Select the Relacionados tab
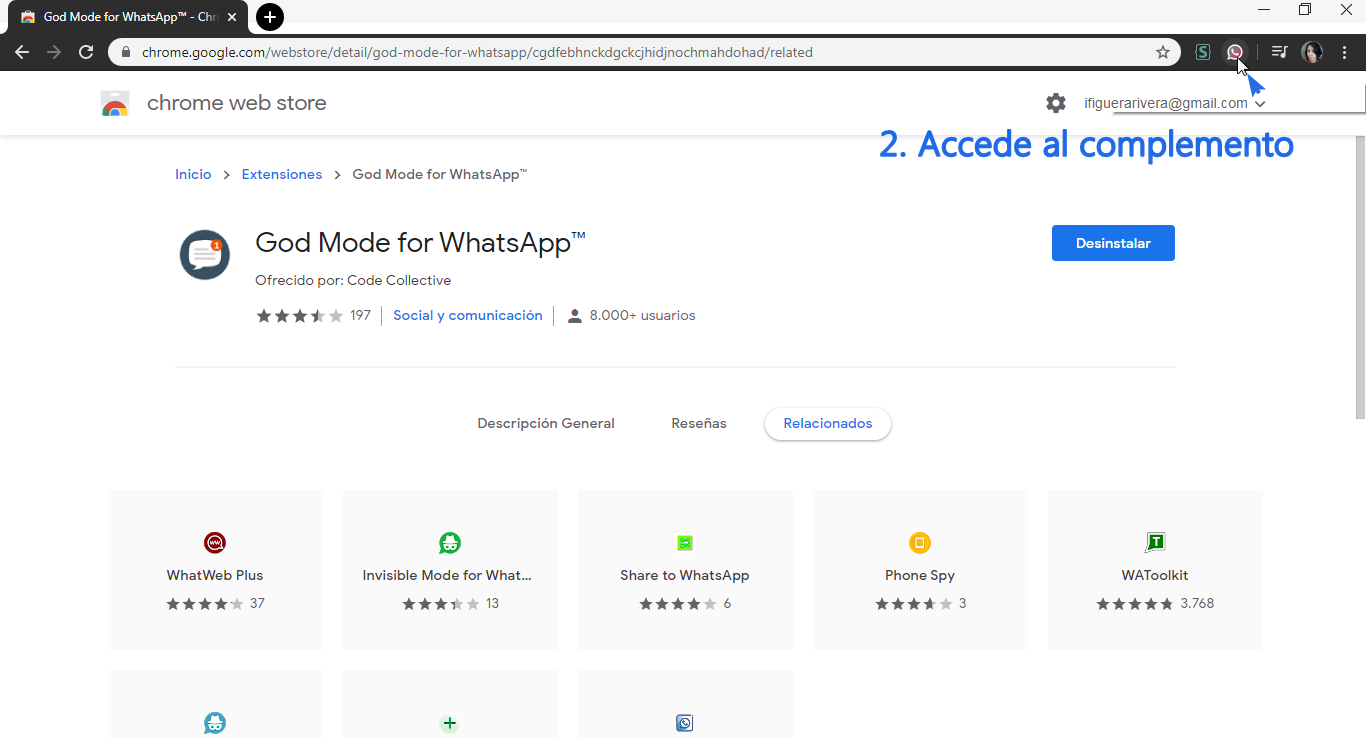 [x=828, y=423]
